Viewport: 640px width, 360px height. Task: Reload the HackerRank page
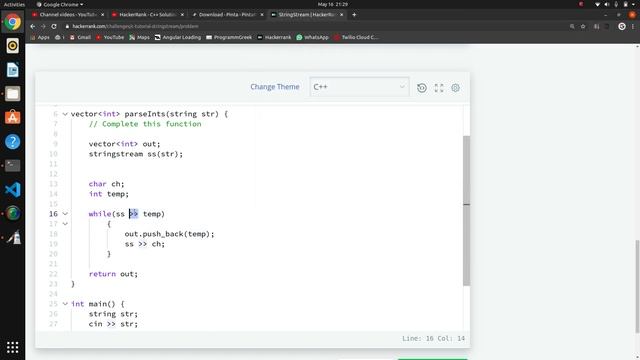[54, 26]
